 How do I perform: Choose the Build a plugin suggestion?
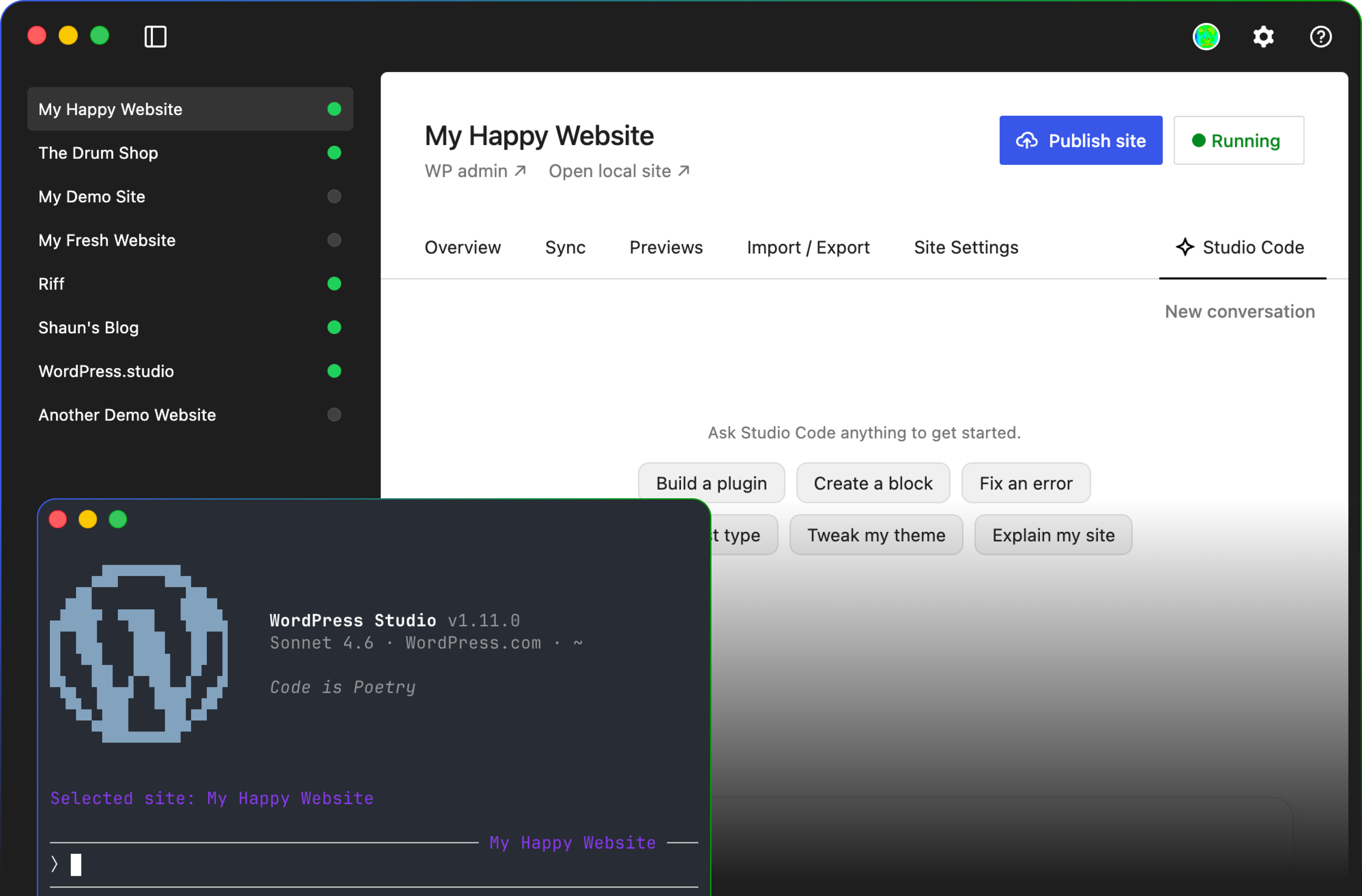[711, 483]
